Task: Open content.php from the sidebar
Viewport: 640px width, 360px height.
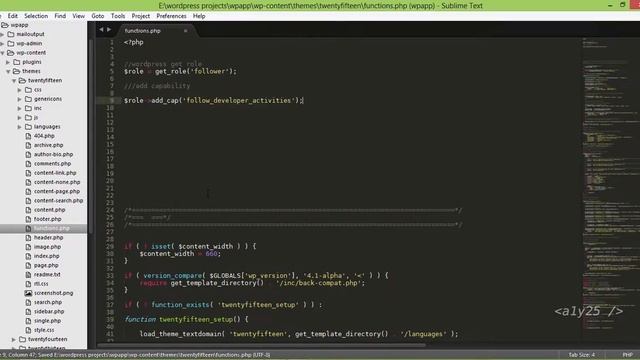Action: point(49,210)
